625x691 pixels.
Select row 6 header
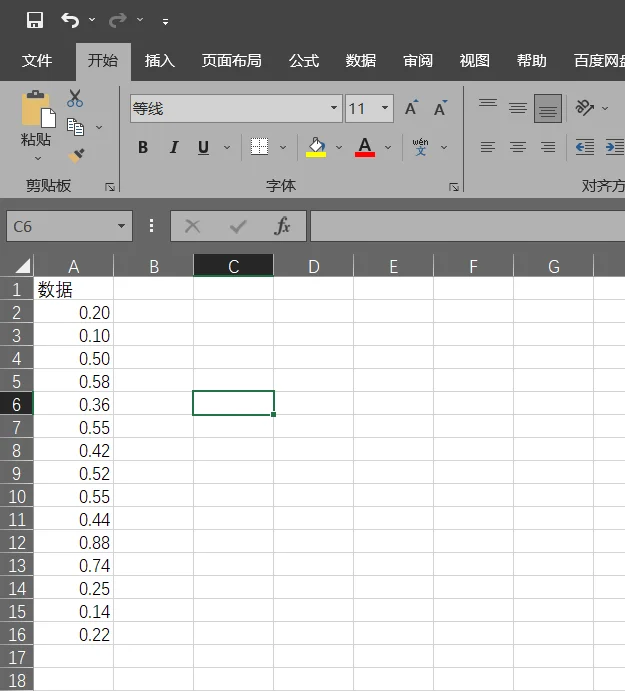pos(16,404)
